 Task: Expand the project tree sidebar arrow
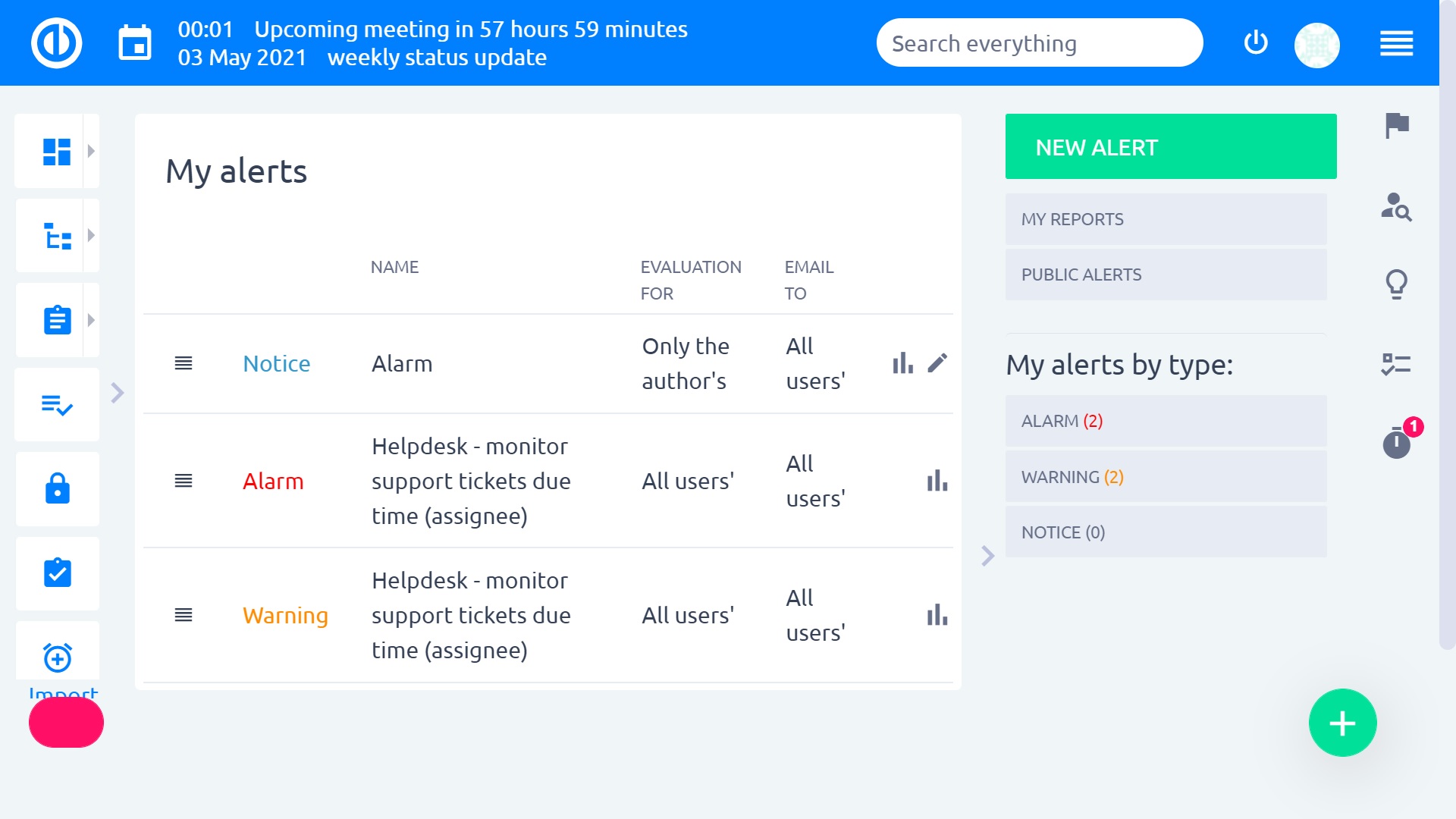pyautogui.click(x=91, y=235)
